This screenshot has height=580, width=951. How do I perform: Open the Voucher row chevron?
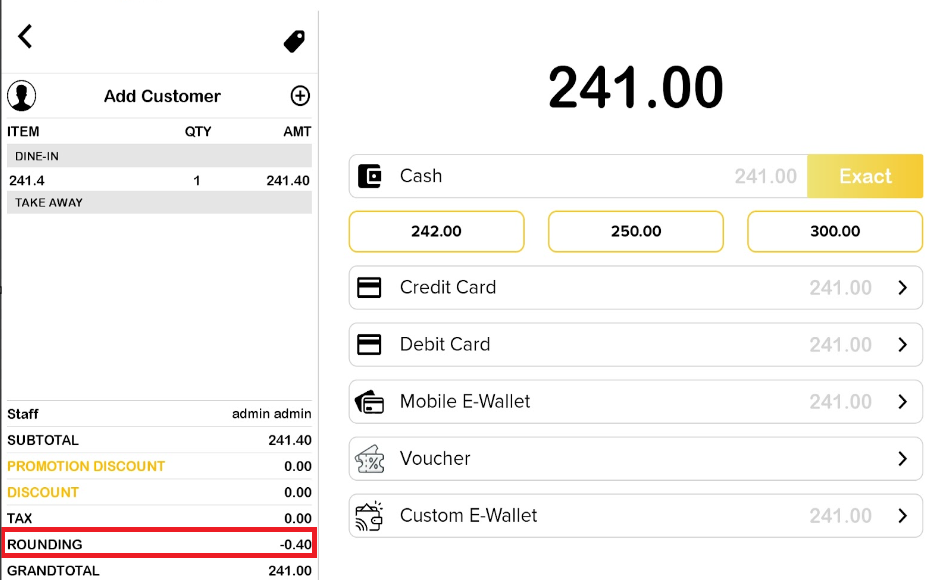coord(902,459)
